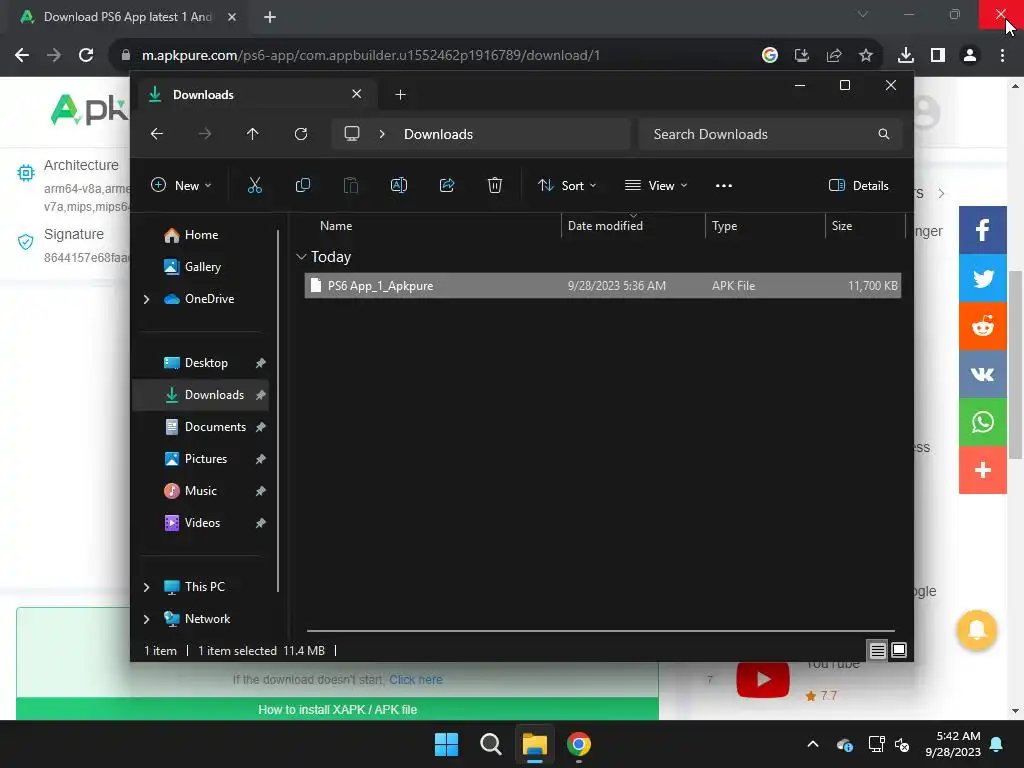Click the red plus more-sharing icon
Viewport: 1024px width, 768px height.
[983, 470]
